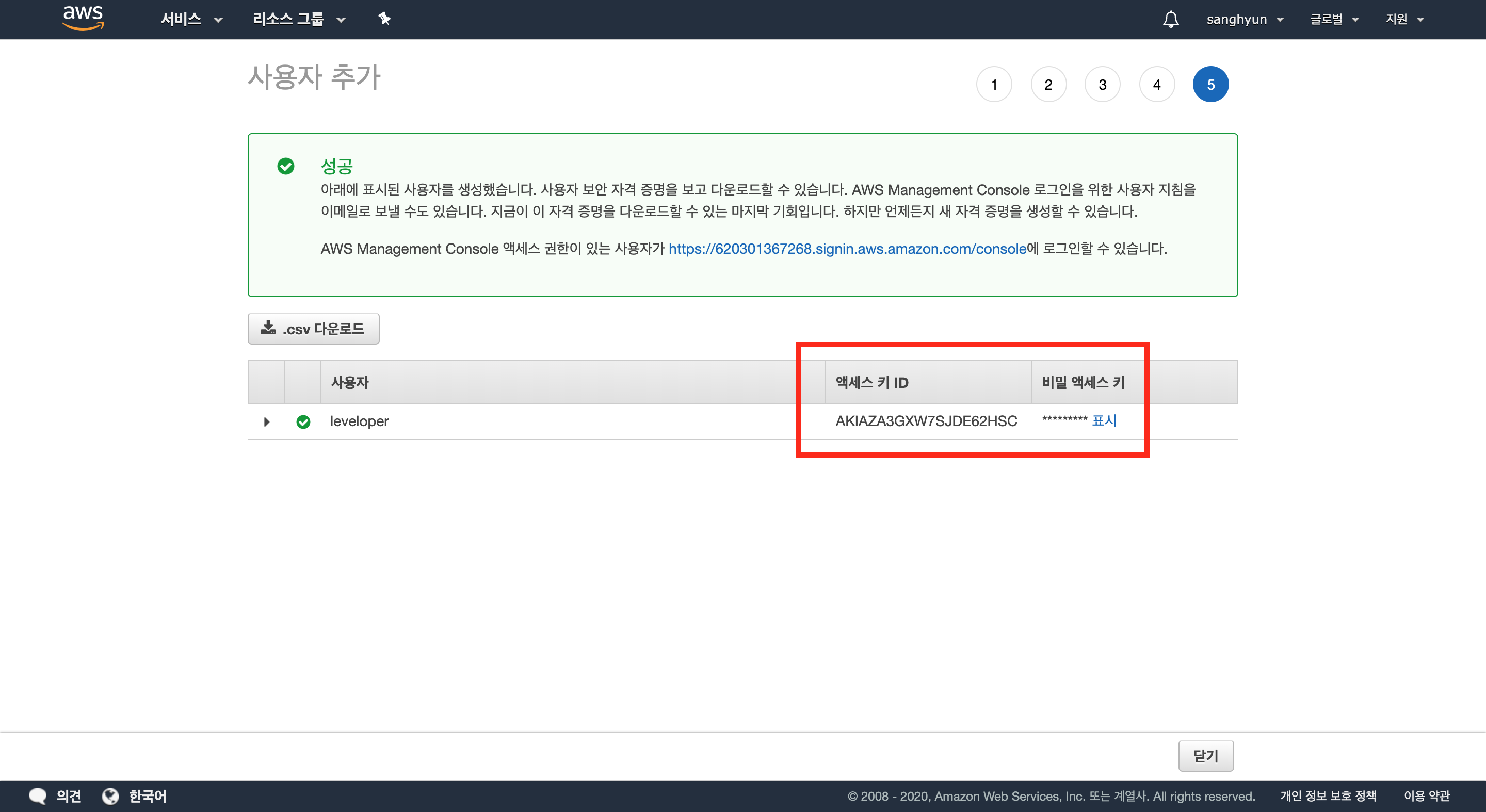1486x812 pixels.
Task: Open the 글로벌 region menu
Action: point(1334,19)
